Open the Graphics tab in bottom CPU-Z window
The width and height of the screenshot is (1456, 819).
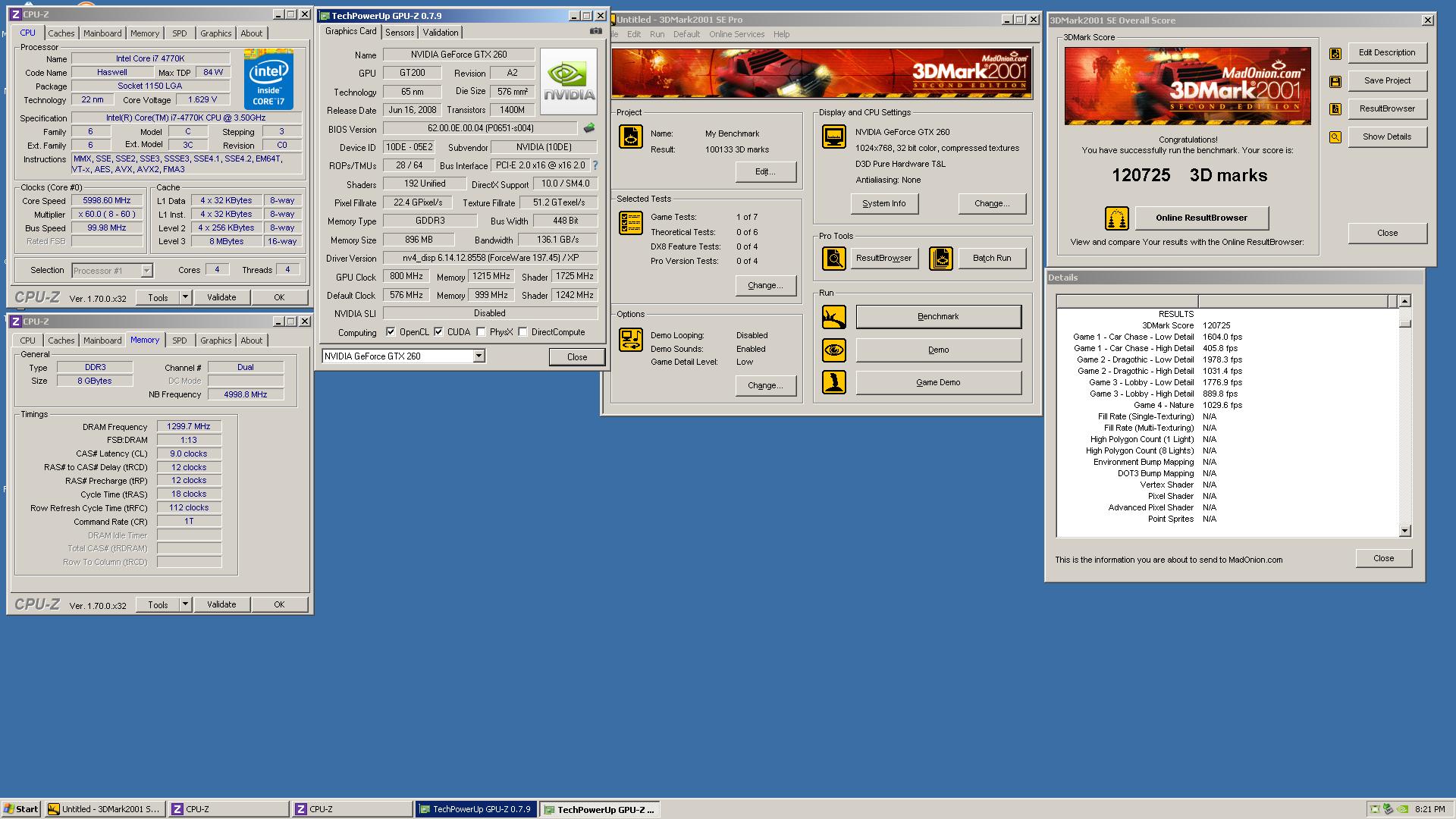pyautogui.click(x=215, y=340)
